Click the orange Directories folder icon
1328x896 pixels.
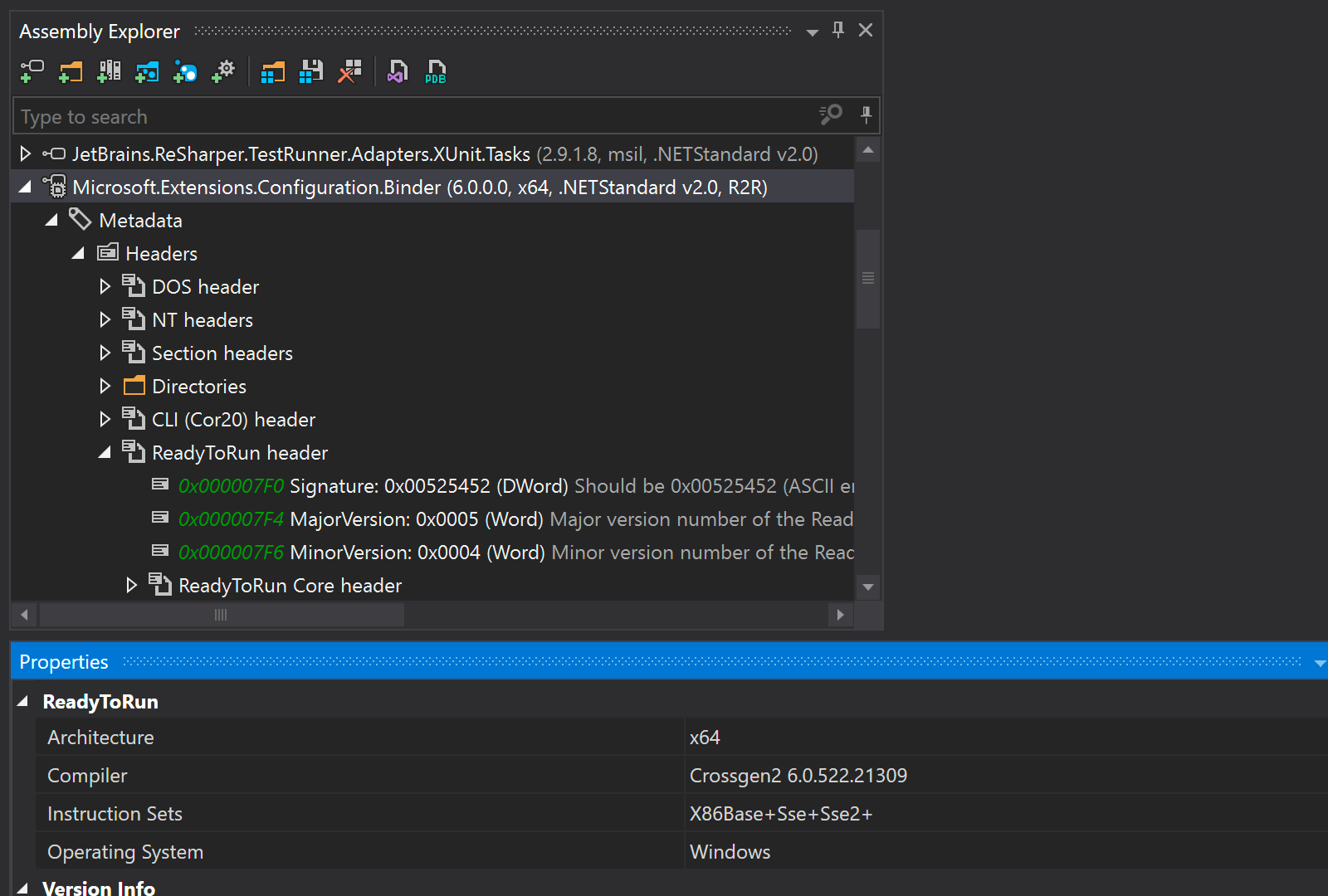pos(134,386)
